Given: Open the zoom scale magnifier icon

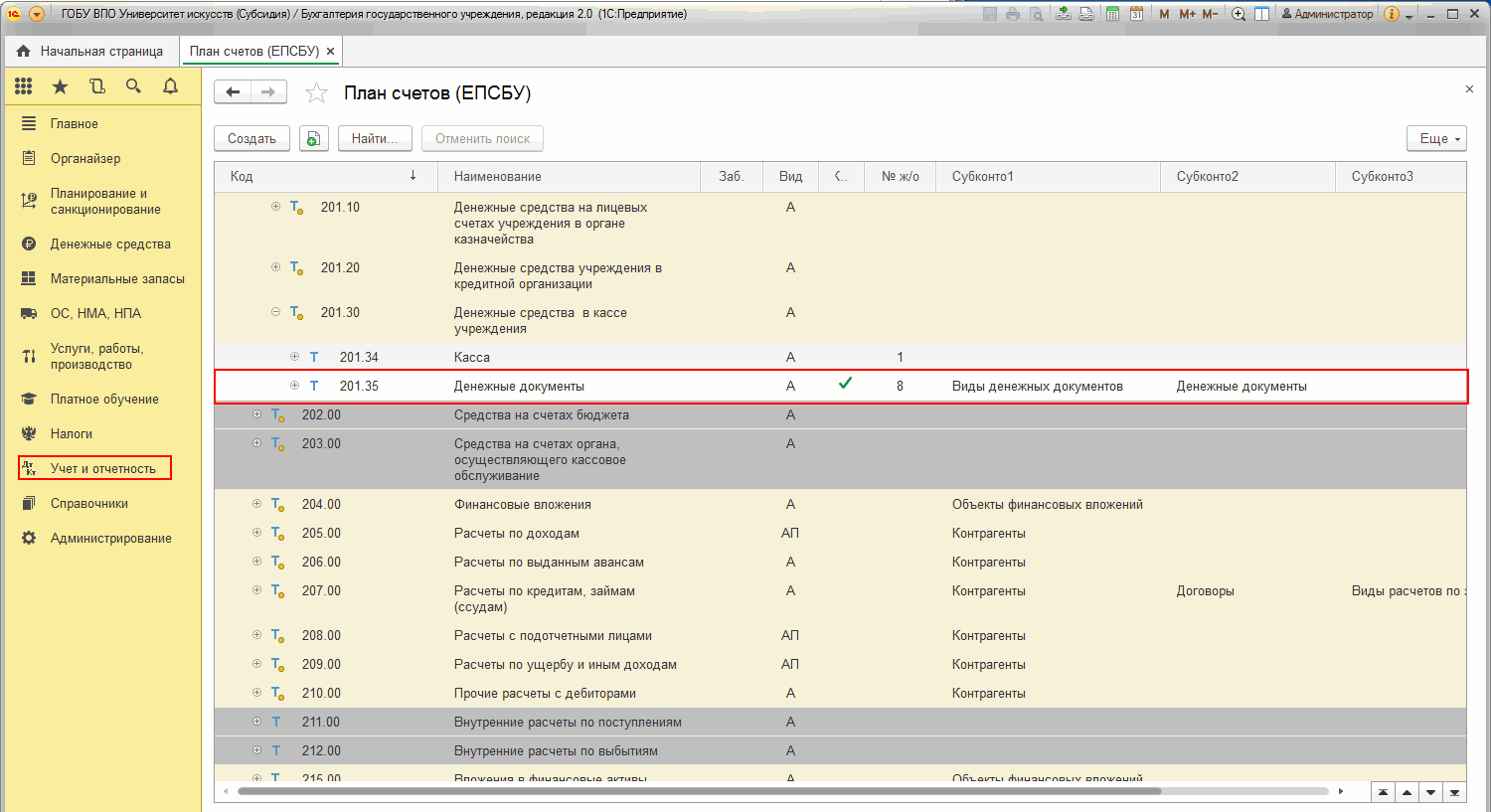Looking at the screenshot, I should 1239,14.
